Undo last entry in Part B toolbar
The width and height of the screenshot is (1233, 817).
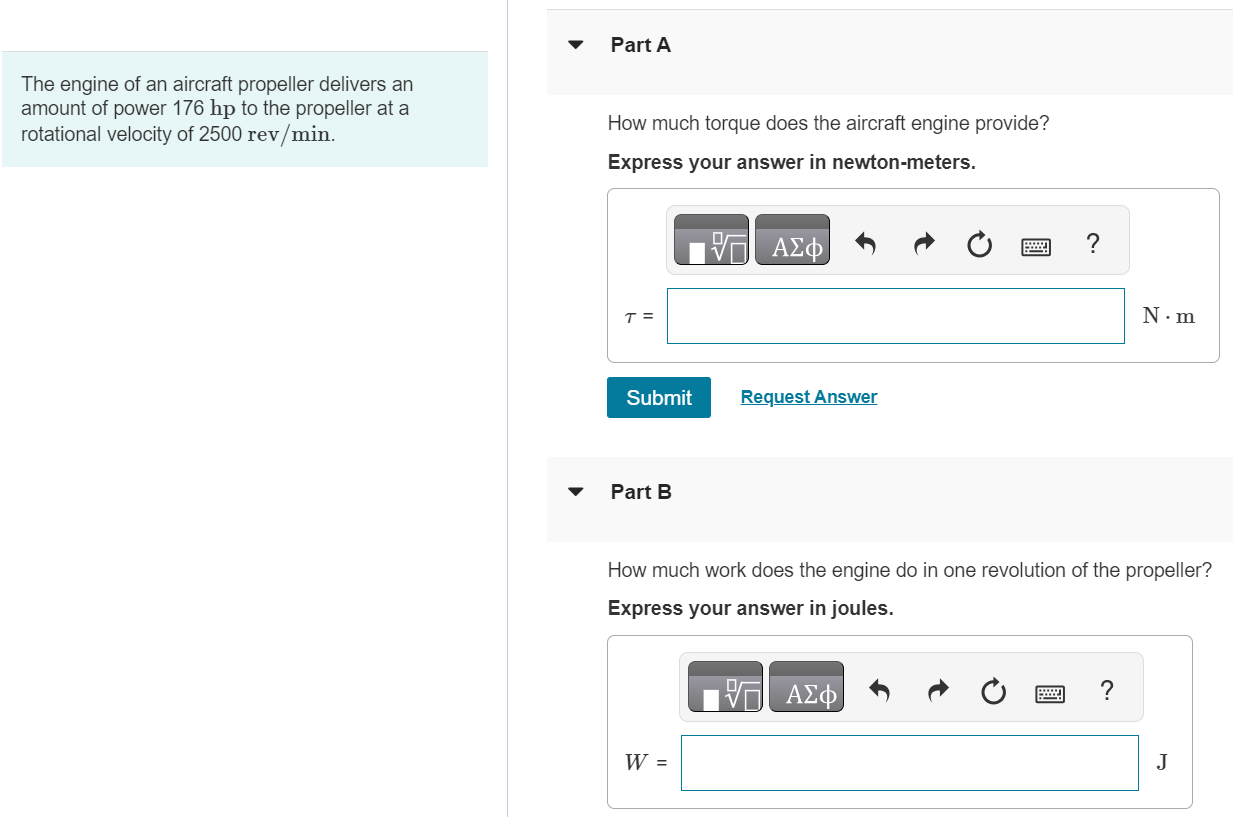(x=881, y=690)
